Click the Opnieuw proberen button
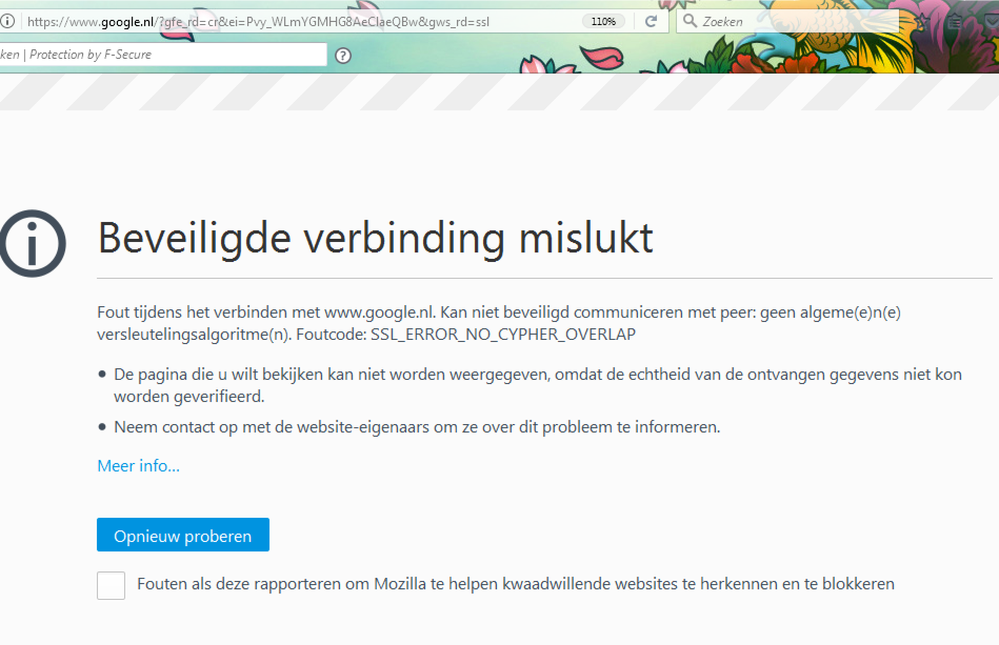 tap(183, 535)
